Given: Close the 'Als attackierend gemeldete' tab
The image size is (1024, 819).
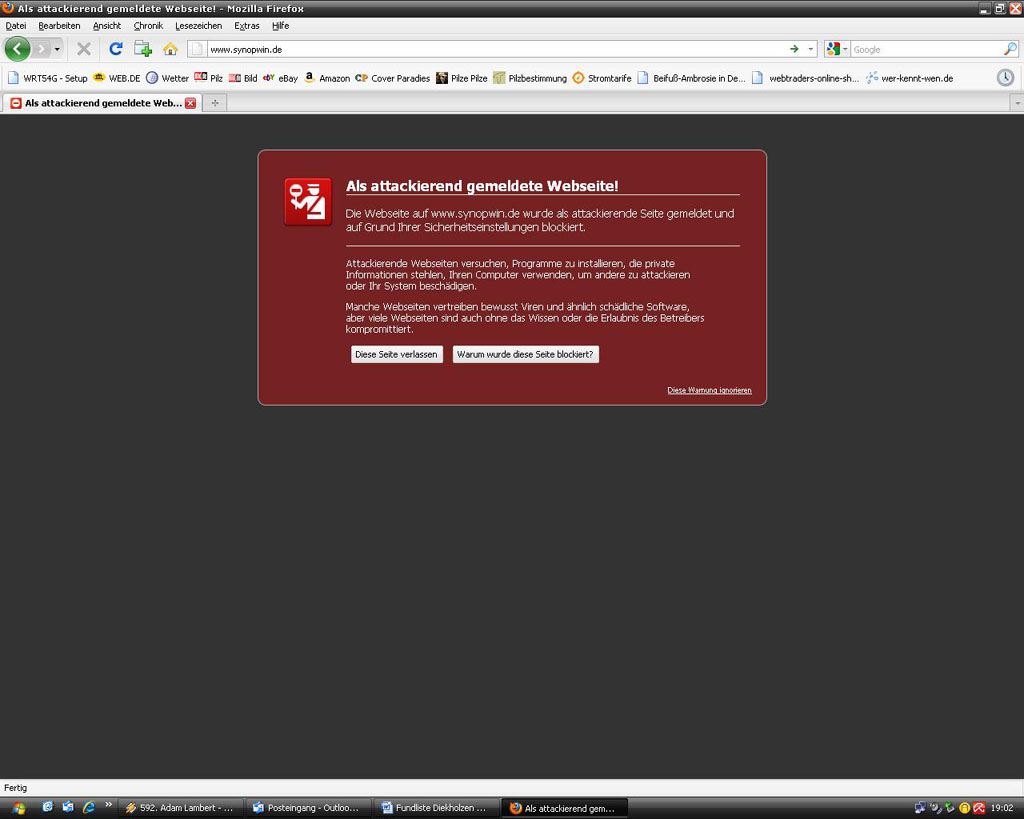Looking at the screenshot, I should point(190,103).
